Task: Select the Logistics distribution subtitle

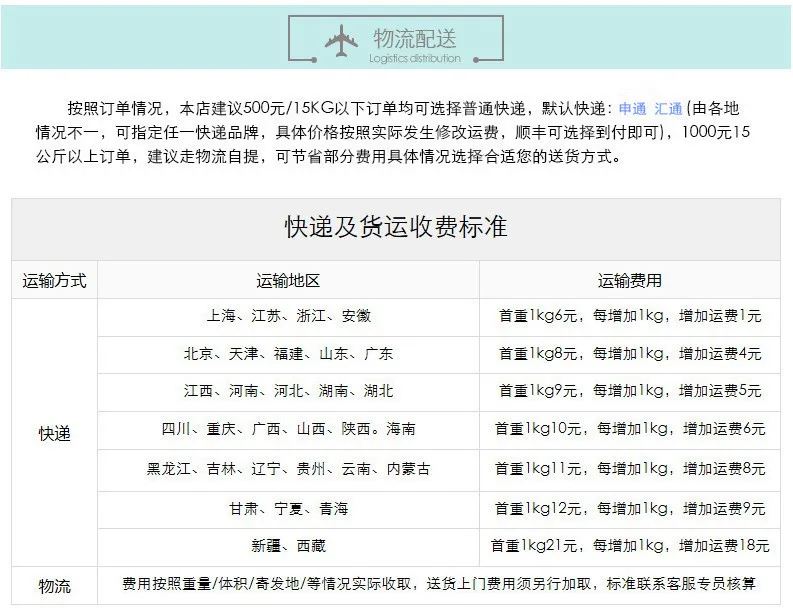Action: [x=415, y=58]
